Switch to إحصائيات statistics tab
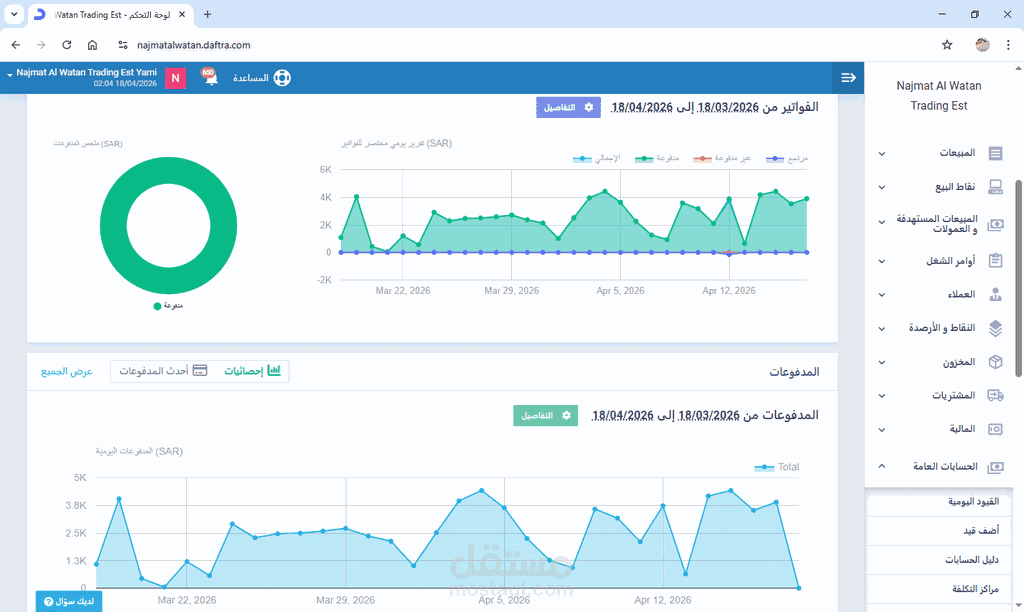 253,371
